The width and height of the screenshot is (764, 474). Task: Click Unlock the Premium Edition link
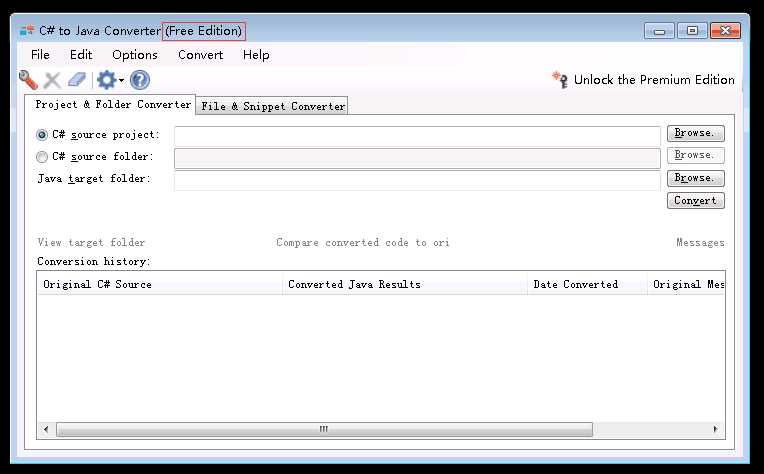tap(654, 79)
